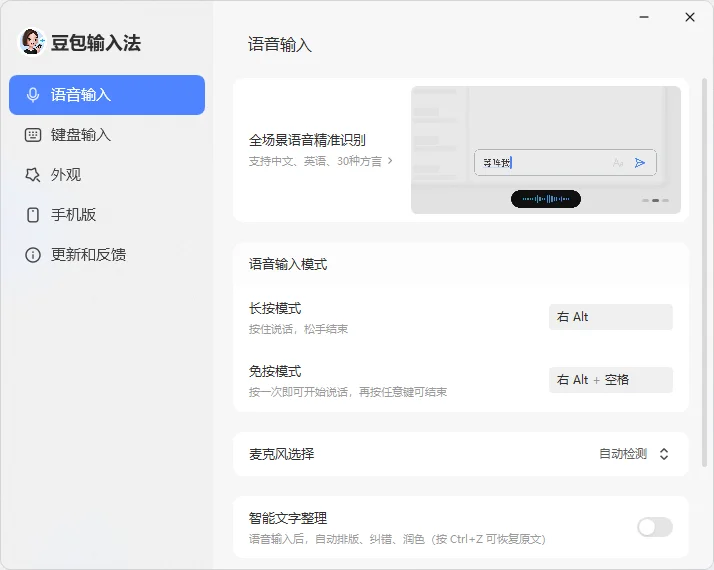Image resolution: width=714 pixels, height=570 pixels.
Task: Click the chevron after 30种方言
Action: 390,161
